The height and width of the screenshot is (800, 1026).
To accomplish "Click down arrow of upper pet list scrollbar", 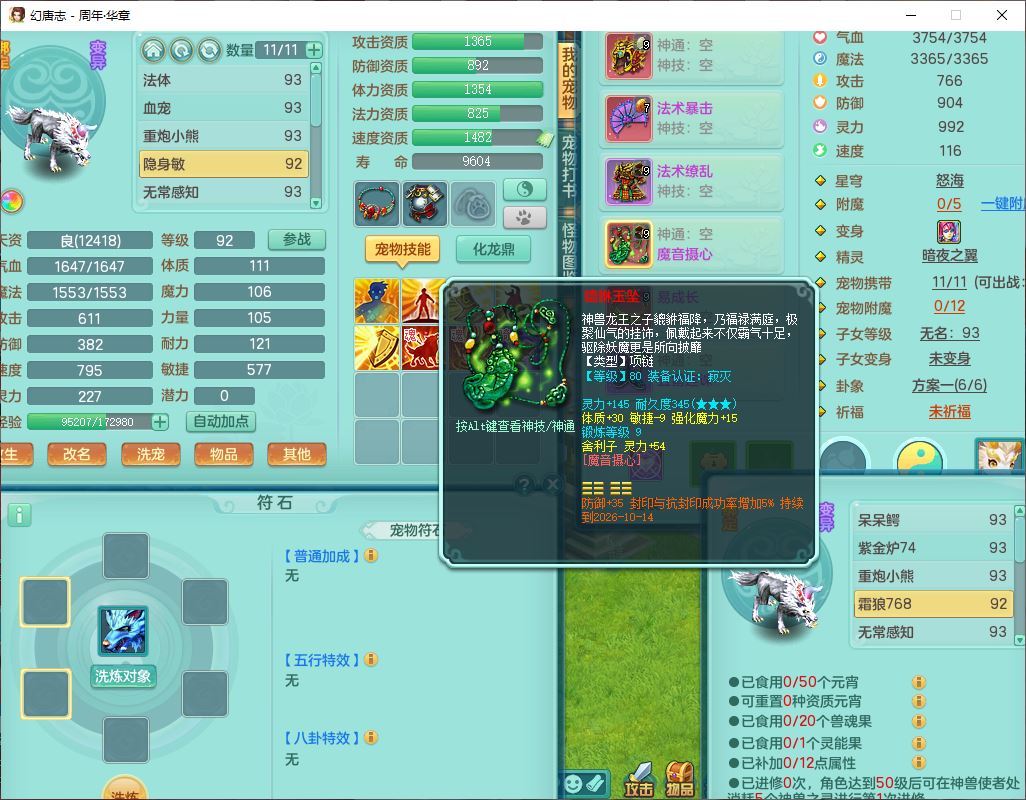I will tap(316, 203).
